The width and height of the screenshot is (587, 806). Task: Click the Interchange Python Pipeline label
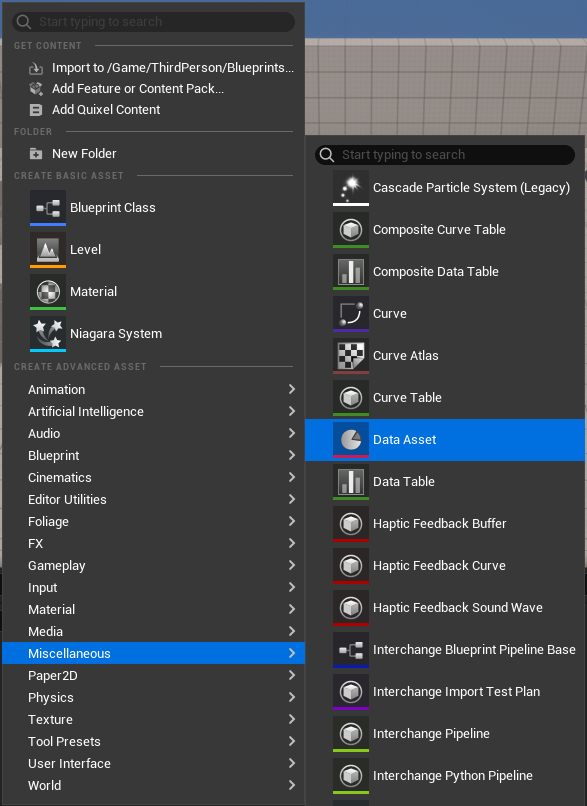(x=453, y=776)
